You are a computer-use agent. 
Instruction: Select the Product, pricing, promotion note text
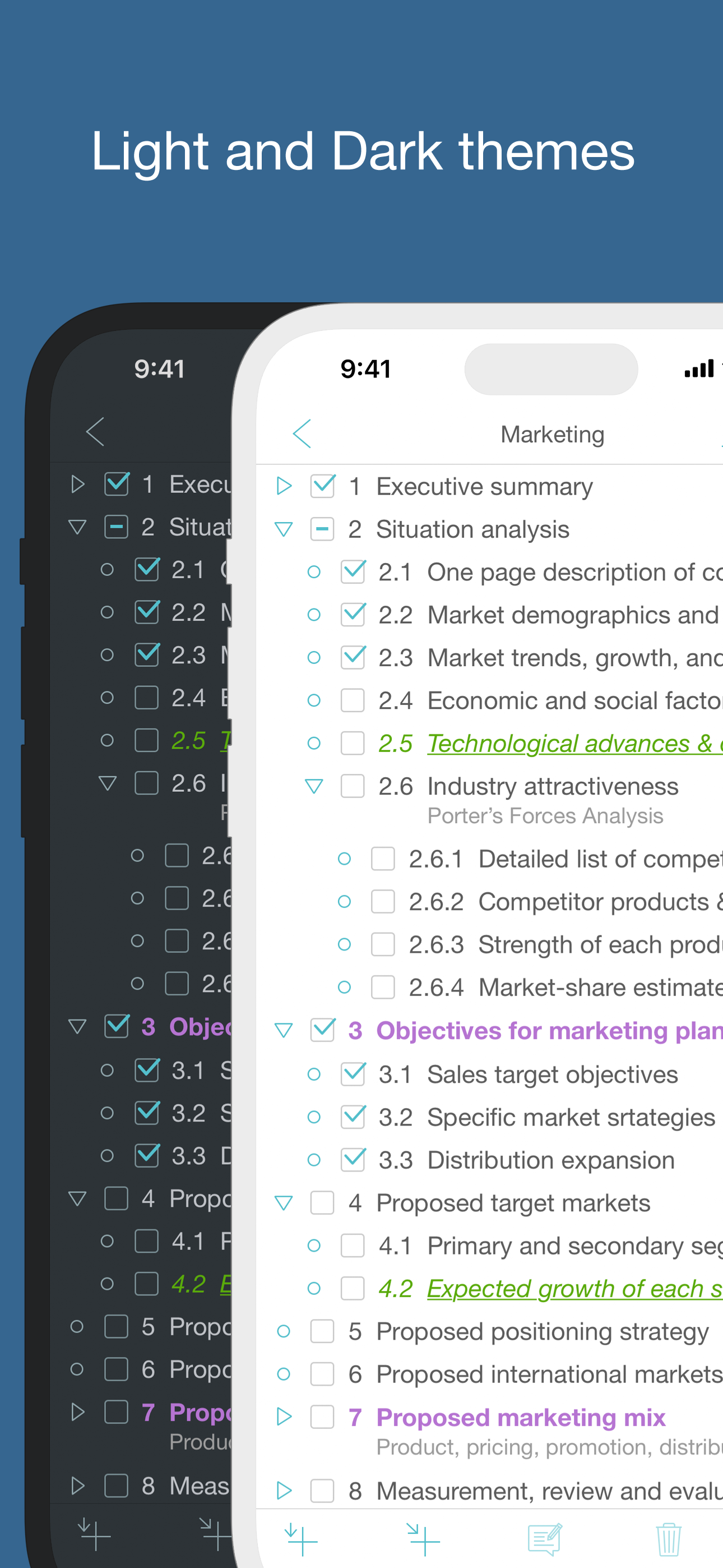point(550,1447)
